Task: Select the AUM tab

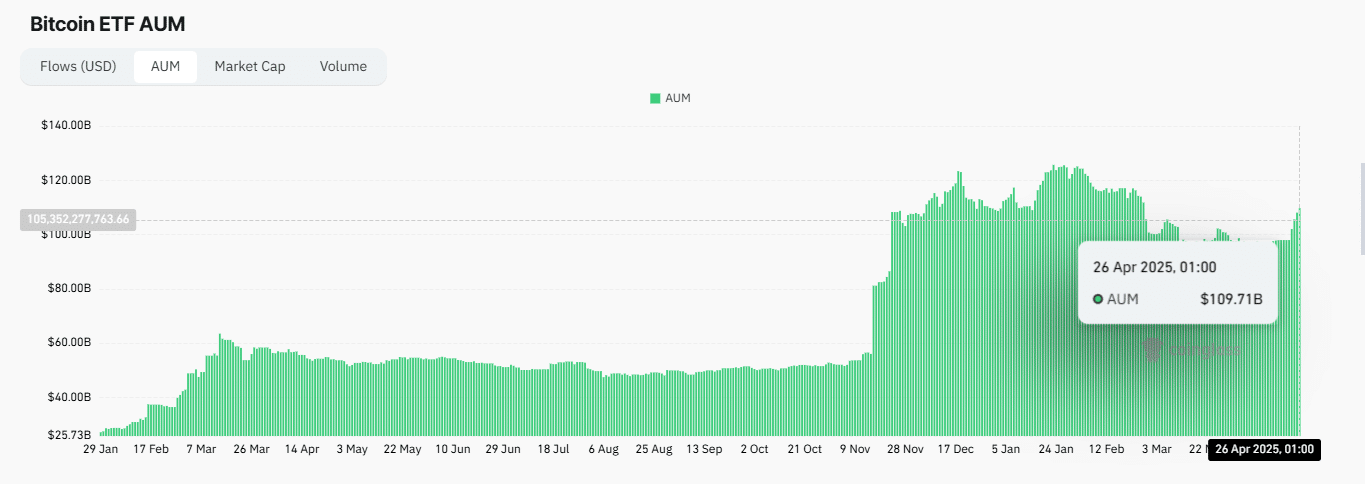Action: pos(165,67)
